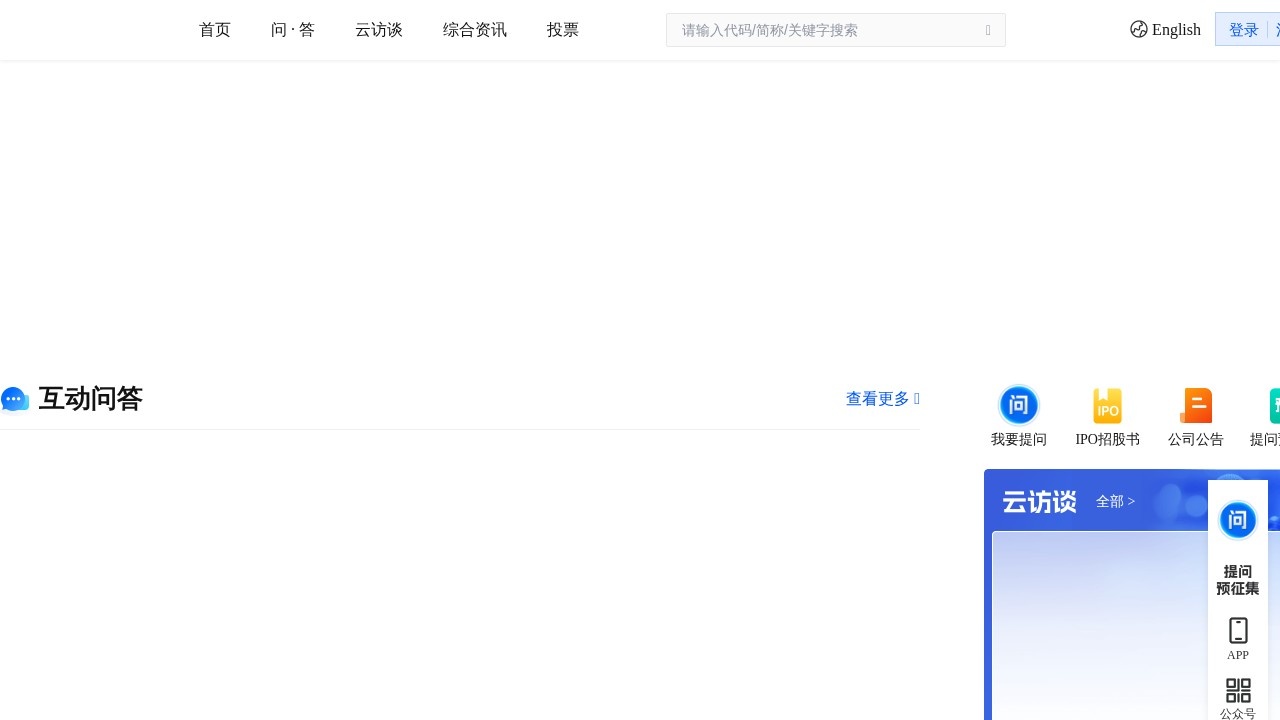
Task: Open the 云访谈 menu item
Action: 377,29
